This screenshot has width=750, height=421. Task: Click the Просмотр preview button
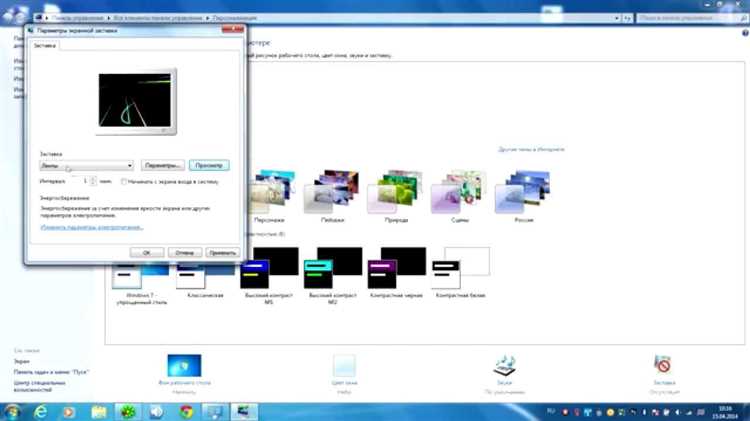(209, 166)
